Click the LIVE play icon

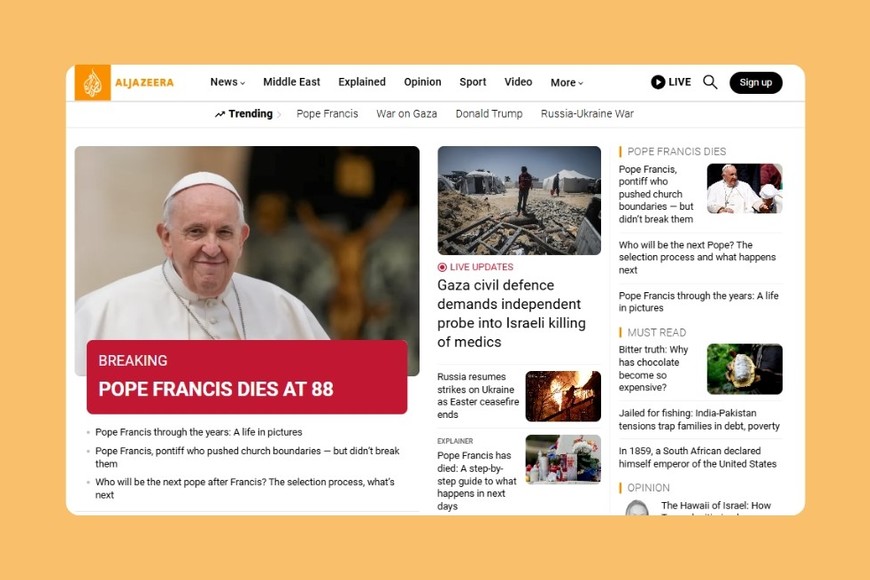[x=658, y=82]
